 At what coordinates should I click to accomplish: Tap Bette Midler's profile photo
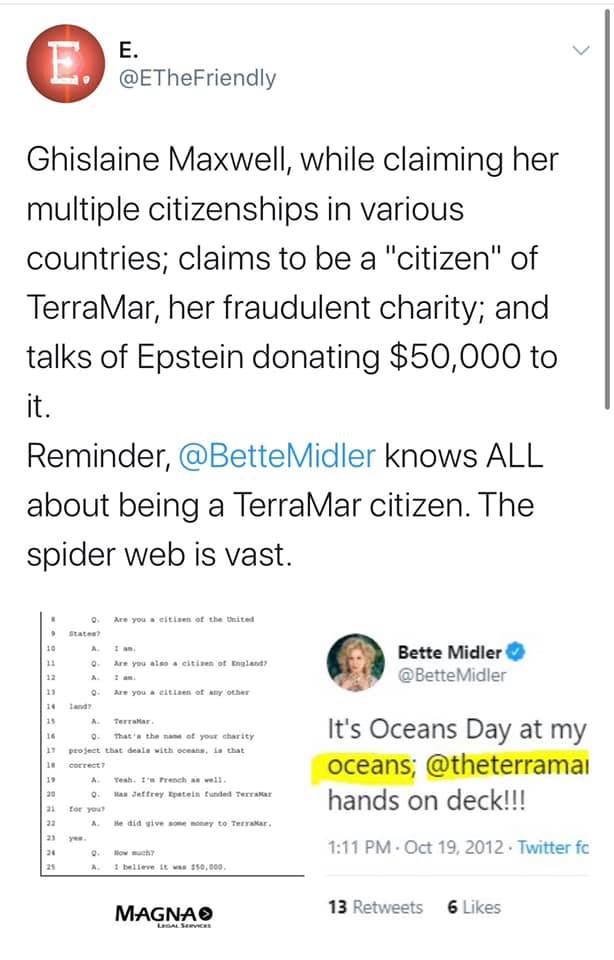click(355, 662)
